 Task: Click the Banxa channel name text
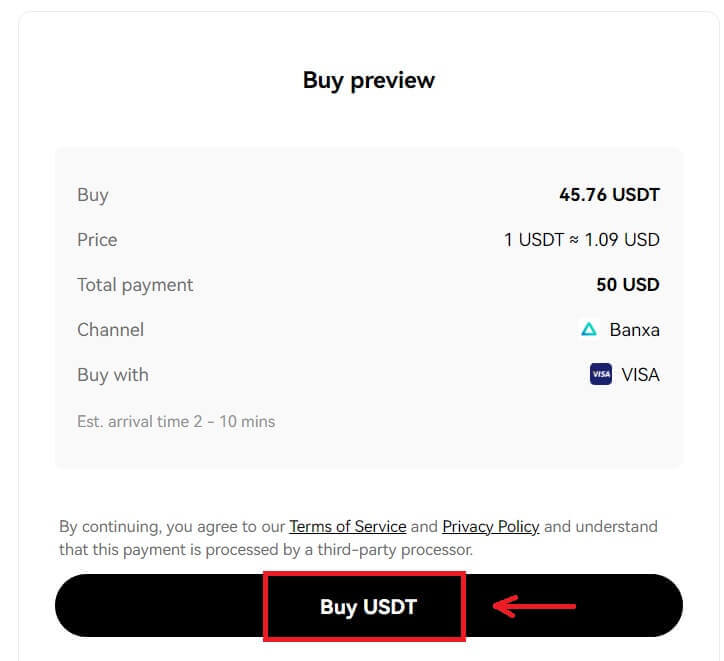634,330
